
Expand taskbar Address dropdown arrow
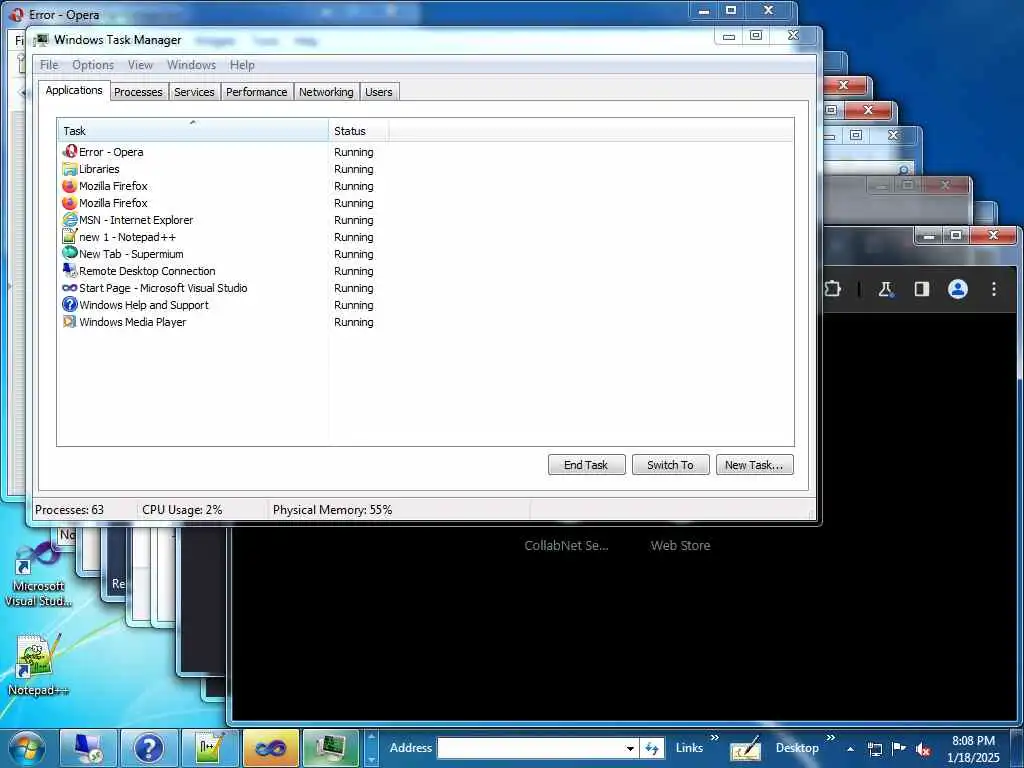(630, 748)
